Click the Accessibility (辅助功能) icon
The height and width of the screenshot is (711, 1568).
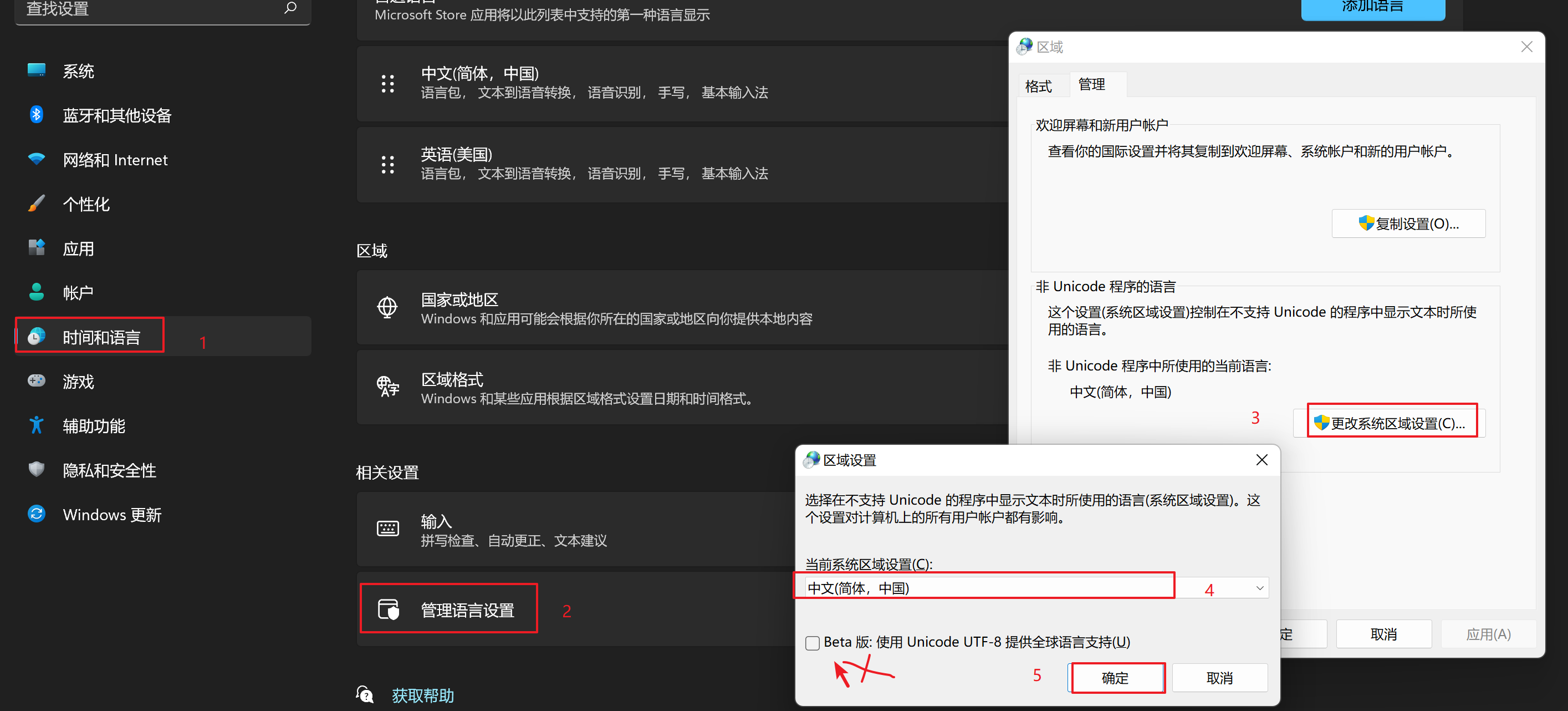37,425
